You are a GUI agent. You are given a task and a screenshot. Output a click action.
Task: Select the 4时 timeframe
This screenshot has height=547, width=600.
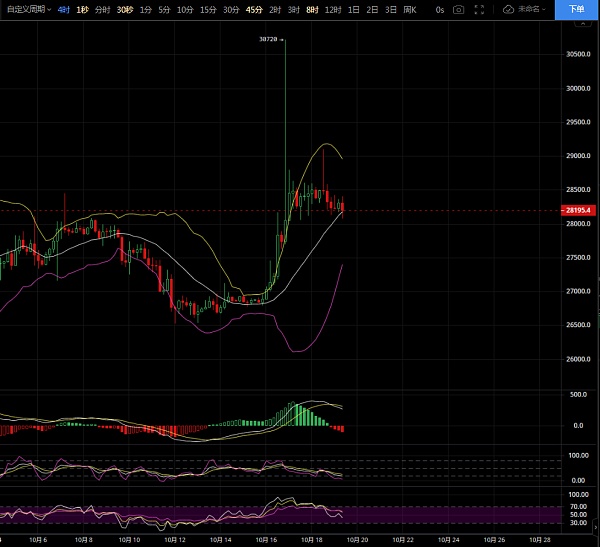[x=64, y=9]
